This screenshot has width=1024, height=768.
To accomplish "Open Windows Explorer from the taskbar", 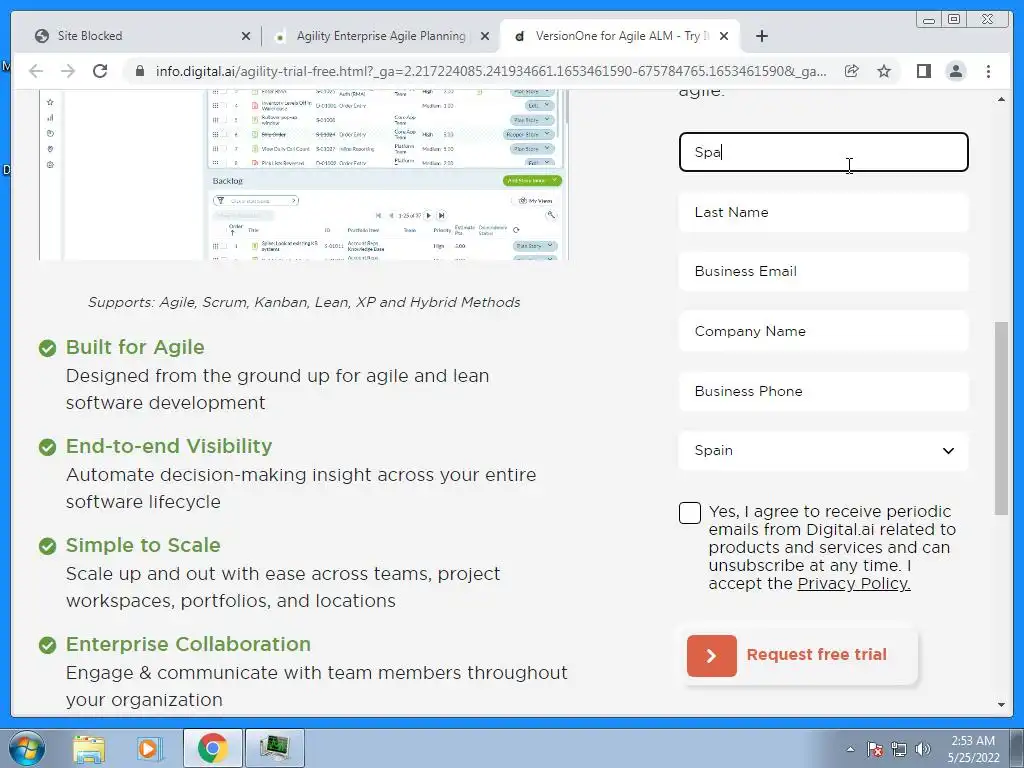I will (88, 748).
